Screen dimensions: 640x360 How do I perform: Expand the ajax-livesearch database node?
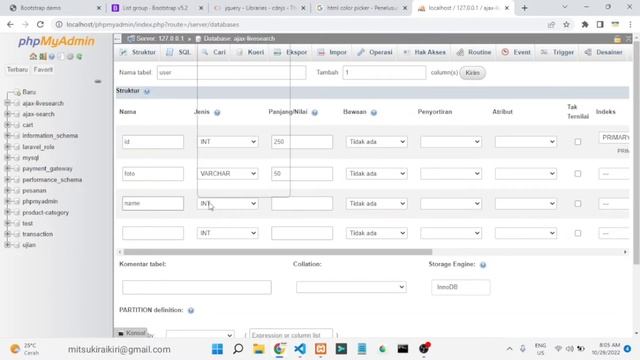pyautogui.click(x=7, y=103)
